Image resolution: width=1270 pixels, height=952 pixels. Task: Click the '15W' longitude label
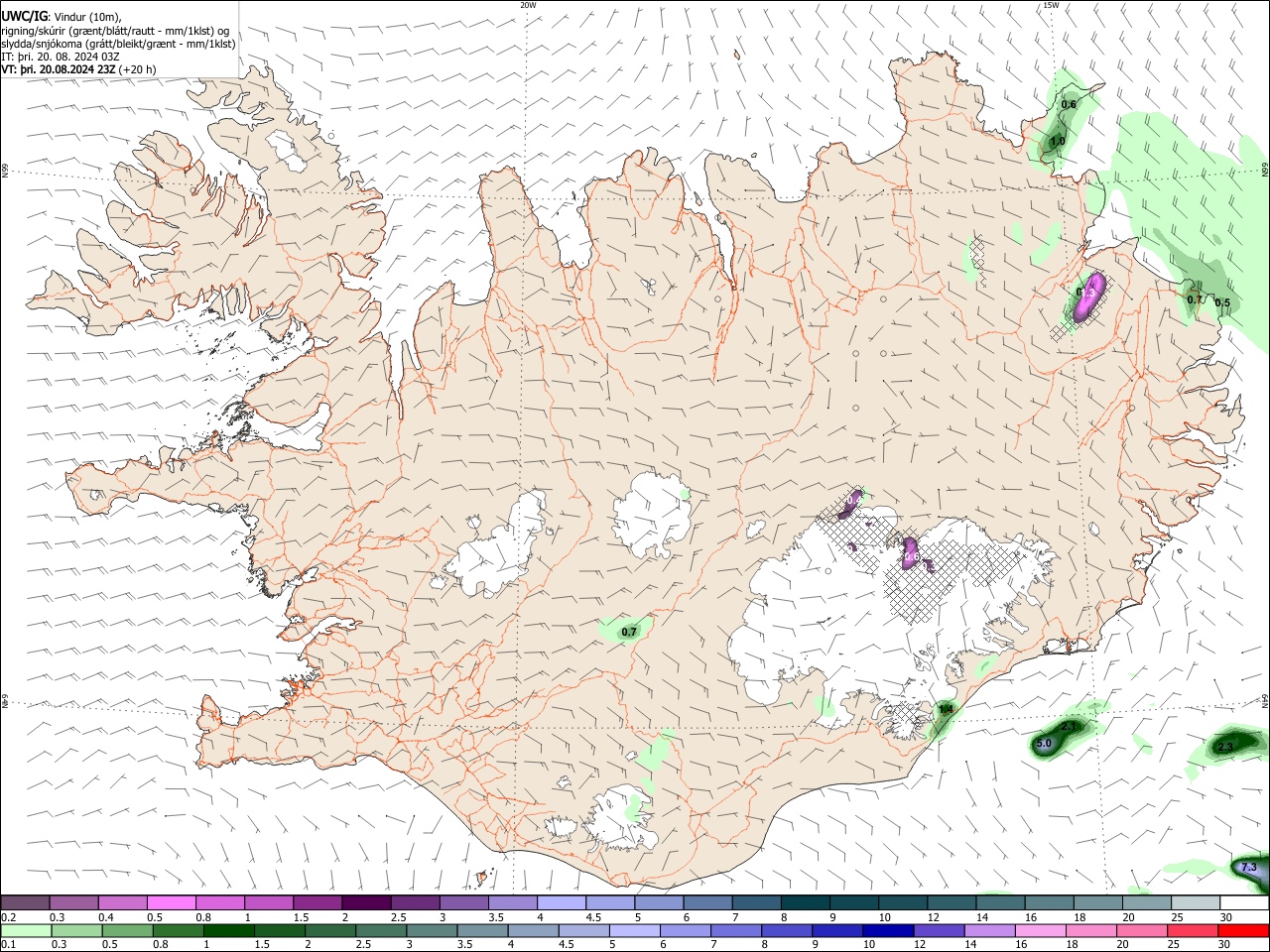[1051, 5]
